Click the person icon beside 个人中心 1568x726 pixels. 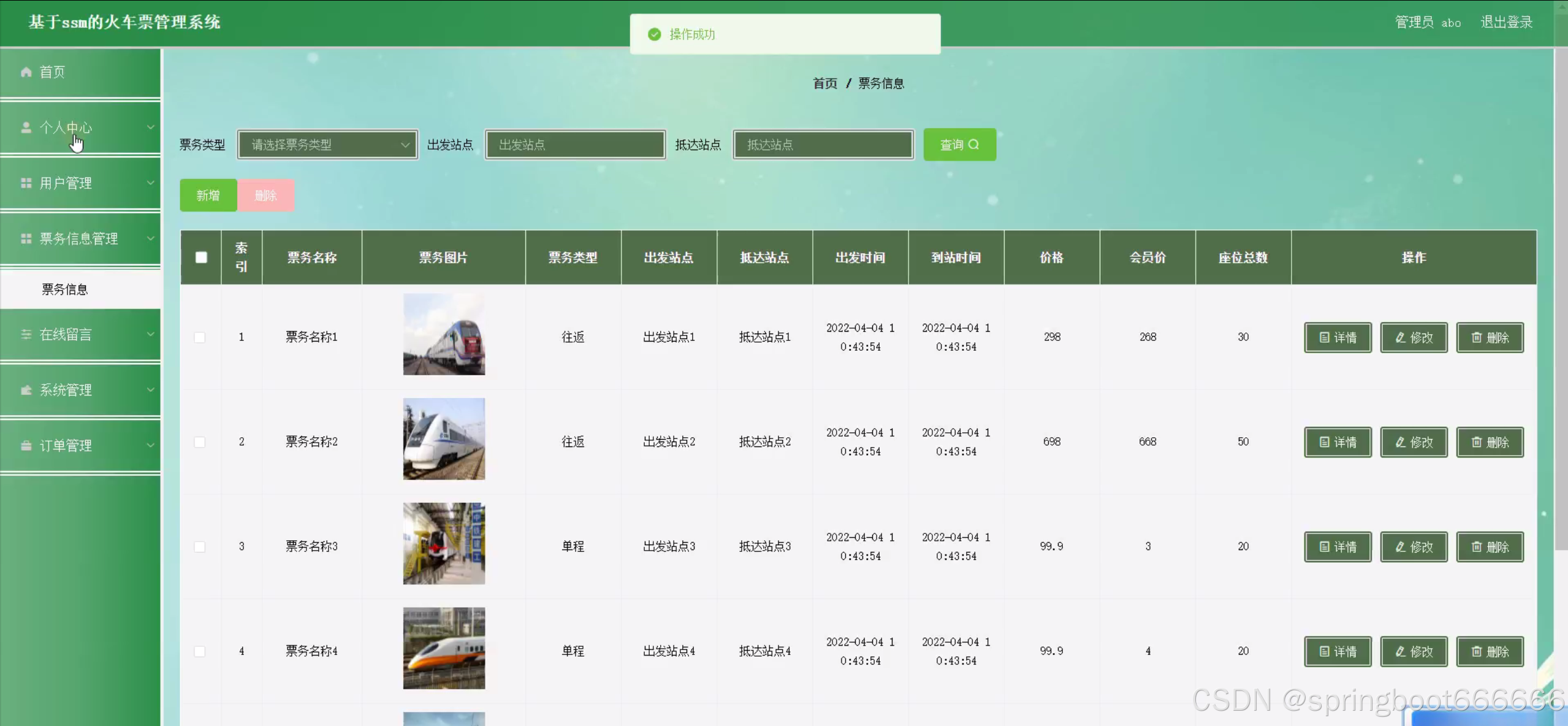[26, 128]
